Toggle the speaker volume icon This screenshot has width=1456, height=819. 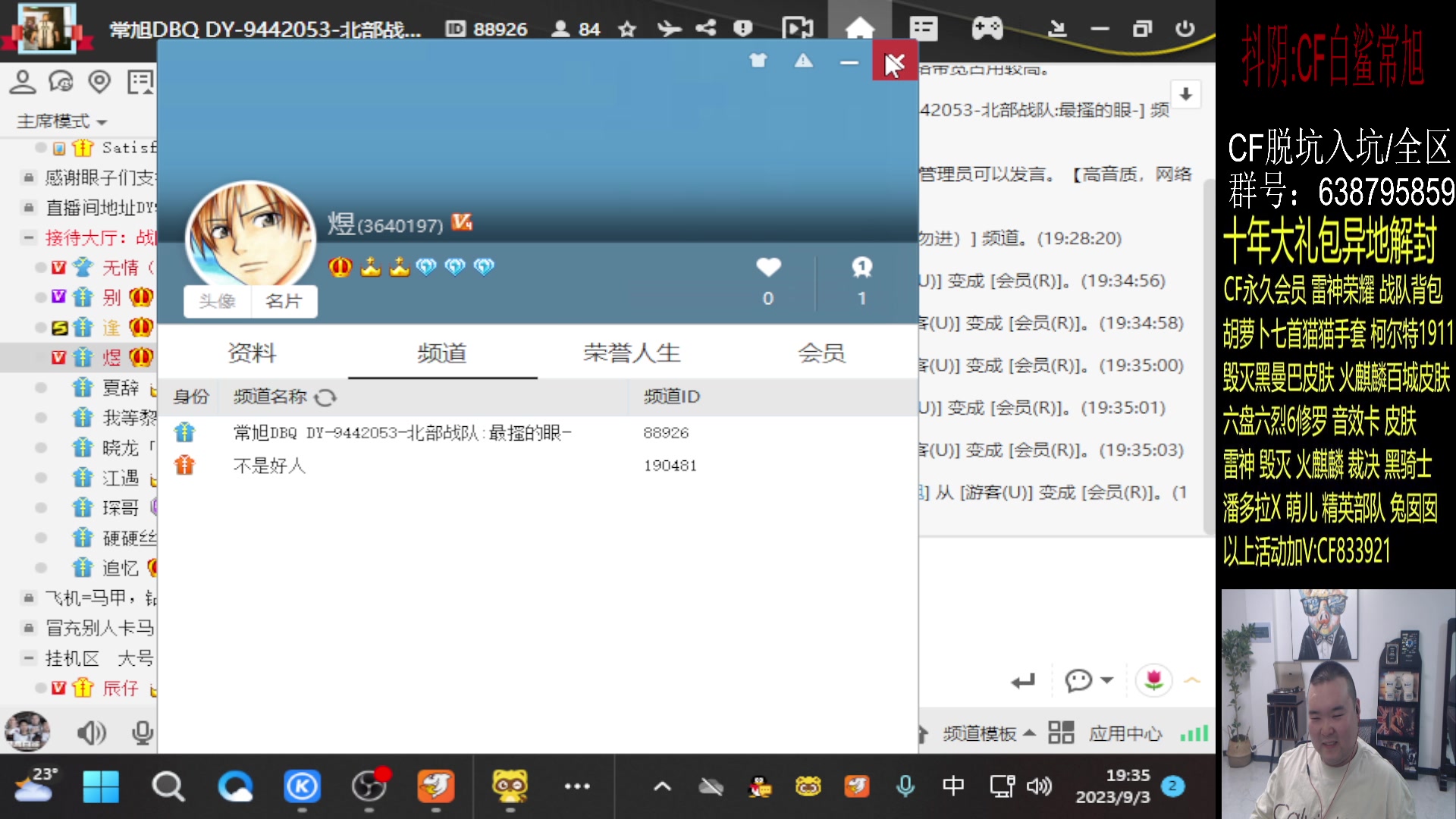tap(92, 733)
